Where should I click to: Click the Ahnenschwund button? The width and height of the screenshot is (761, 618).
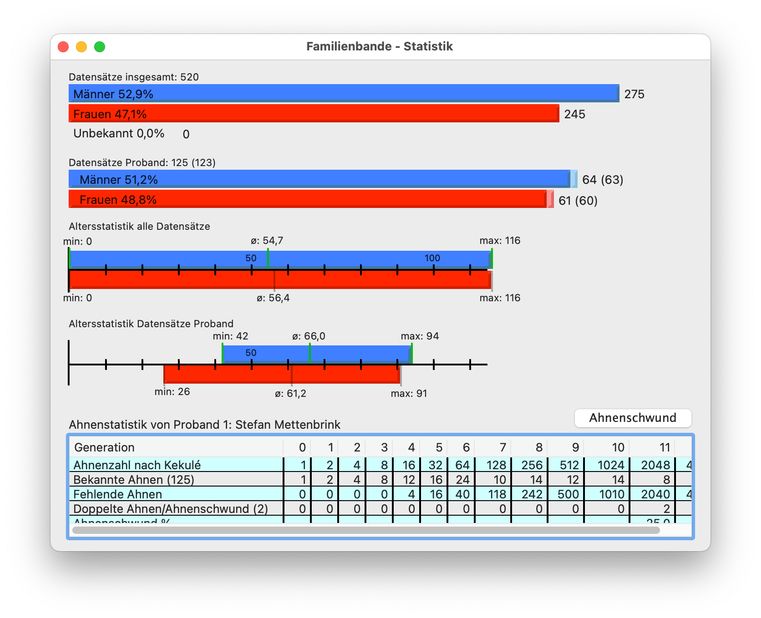coord(632,418)
